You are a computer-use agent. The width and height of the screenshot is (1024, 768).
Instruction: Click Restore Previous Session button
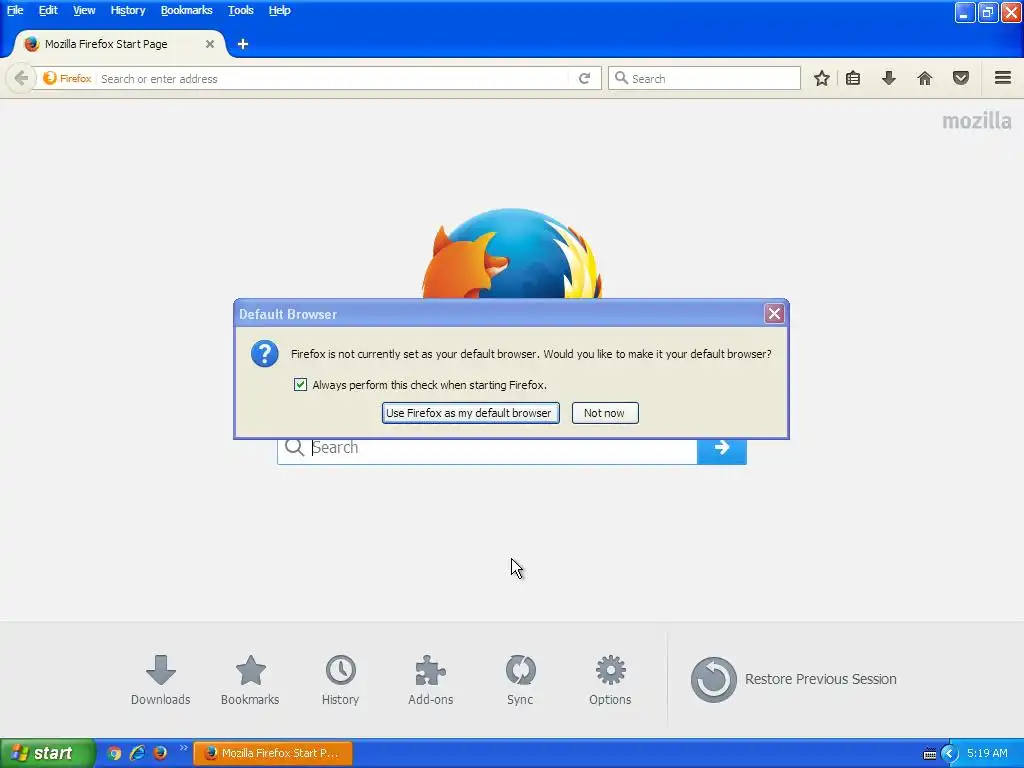(793, 679)
